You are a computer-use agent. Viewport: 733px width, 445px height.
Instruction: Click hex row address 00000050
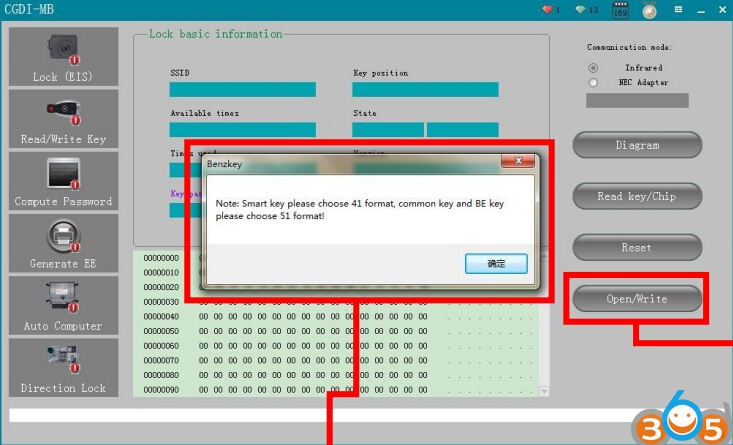pos(161,331)
